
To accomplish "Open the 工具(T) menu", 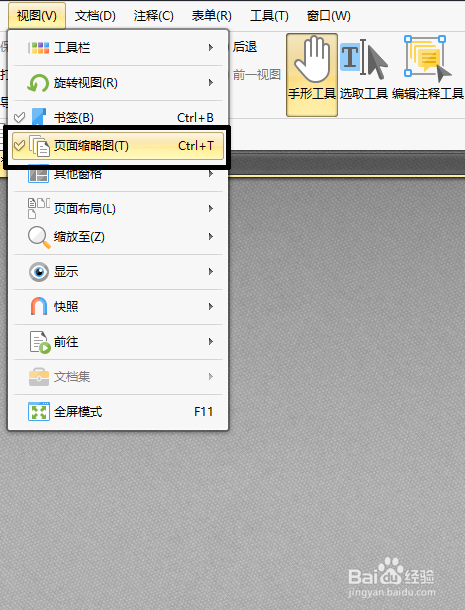I will (269, 16).
